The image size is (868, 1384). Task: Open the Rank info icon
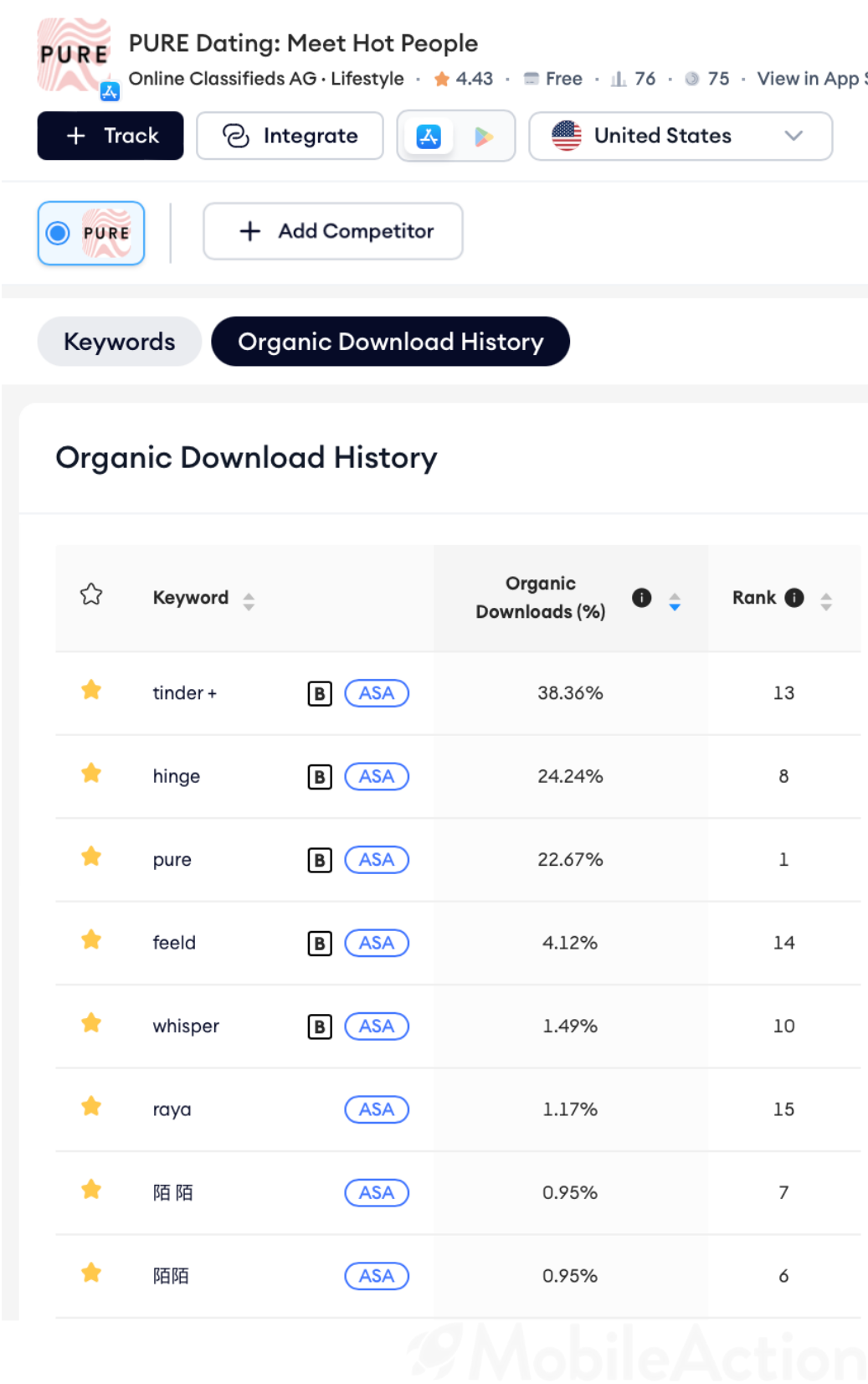coord(794,598)
